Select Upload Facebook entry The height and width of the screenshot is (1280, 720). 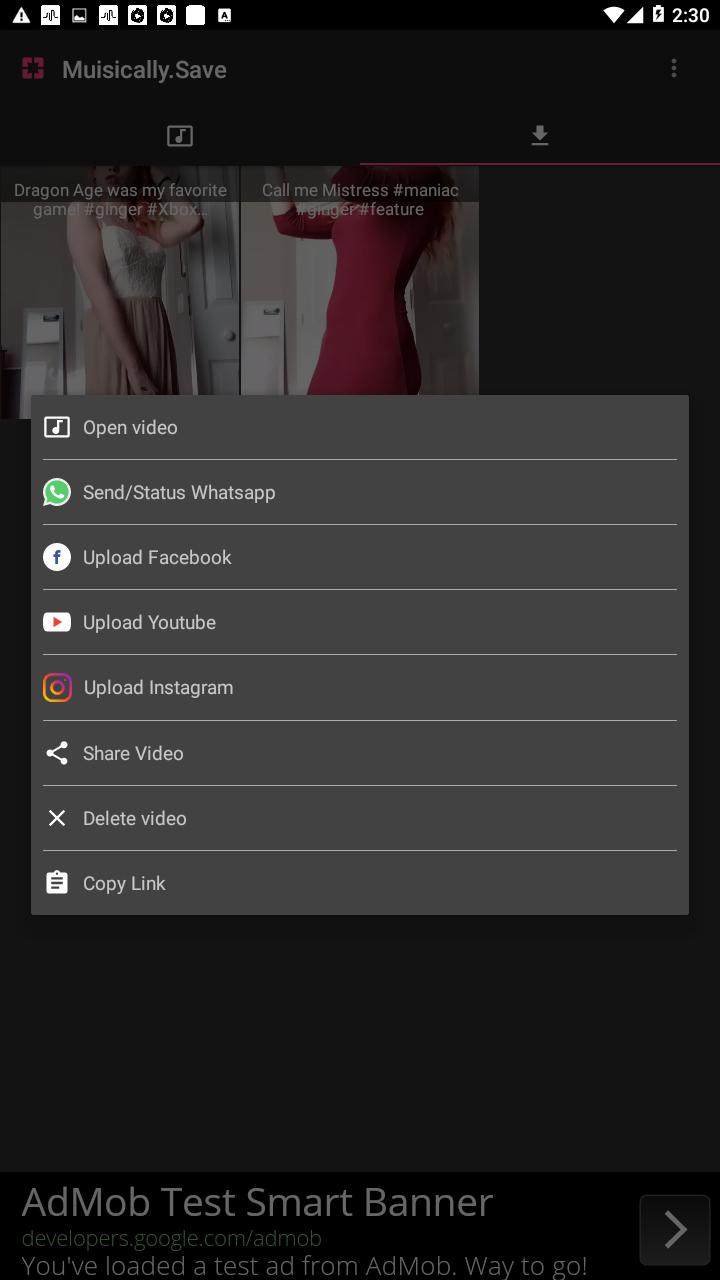(360, 557)
